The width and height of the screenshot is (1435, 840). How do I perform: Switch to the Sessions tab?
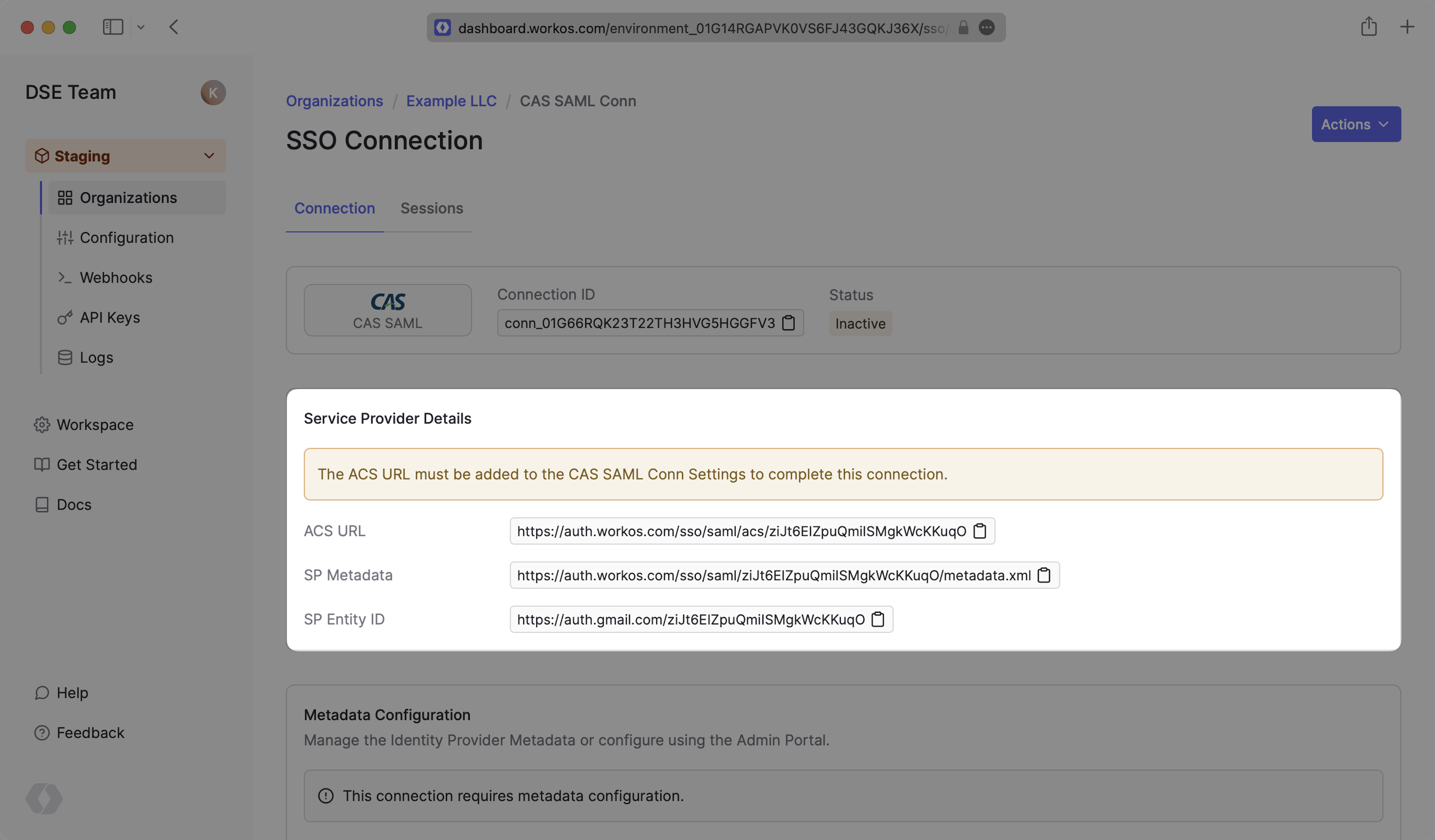point(431,209)
